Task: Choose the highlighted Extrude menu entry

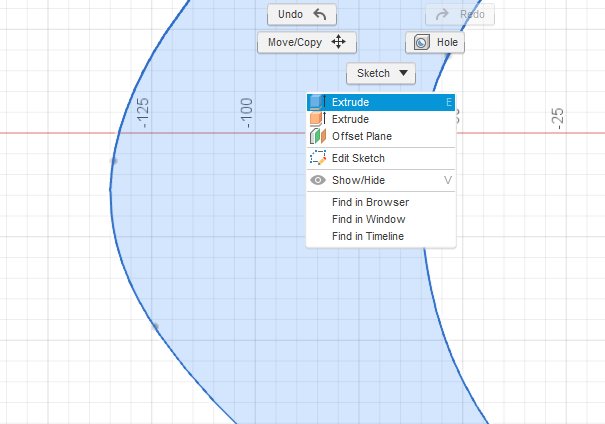Action: pos(381,102)
